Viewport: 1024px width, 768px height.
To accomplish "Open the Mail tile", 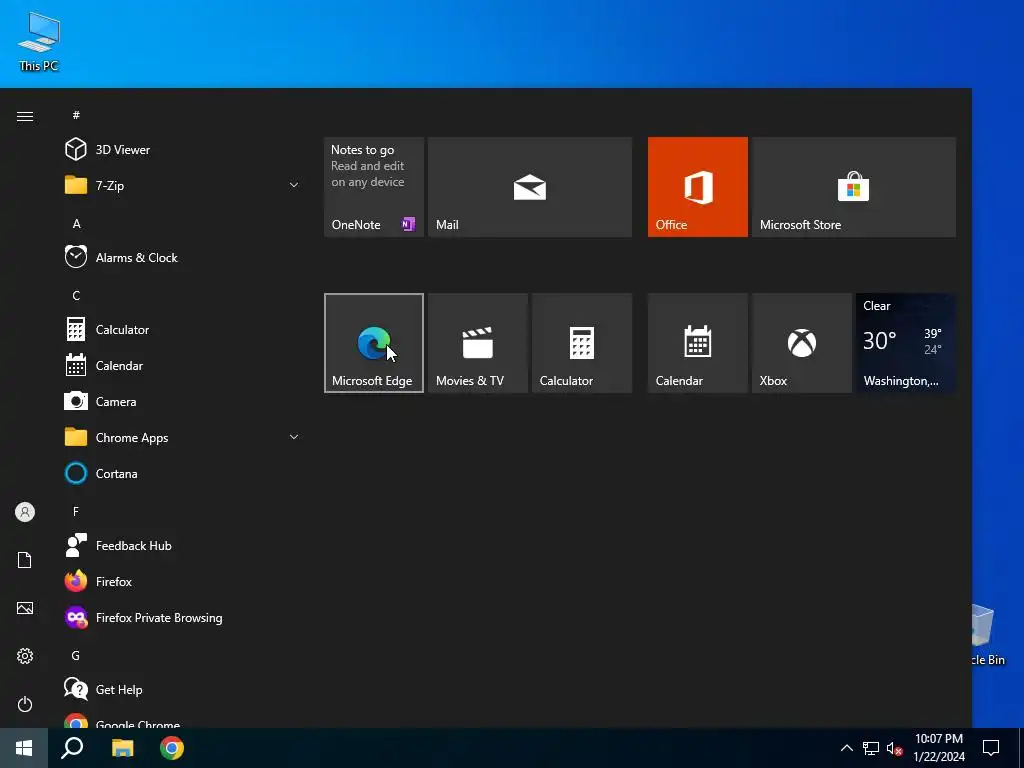I will coord(530,187).
